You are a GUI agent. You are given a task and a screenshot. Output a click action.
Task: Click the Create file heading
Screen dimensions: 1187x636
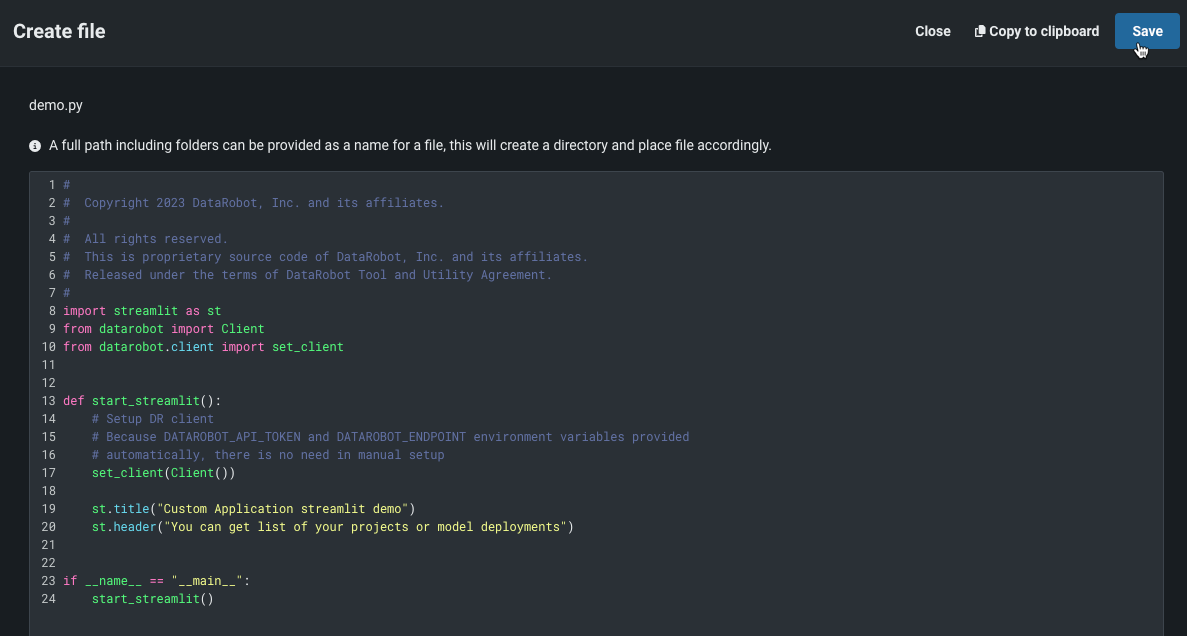59,31
